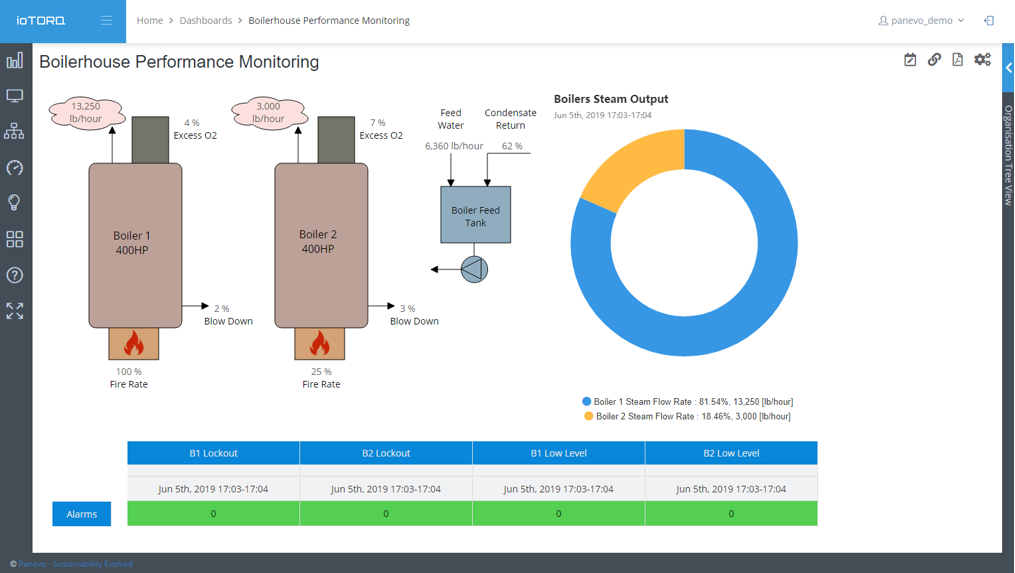Click the 7 % Excess O2 value
Image resolution: width=1015 pixels, height=573 pixels.
point(377,122)
